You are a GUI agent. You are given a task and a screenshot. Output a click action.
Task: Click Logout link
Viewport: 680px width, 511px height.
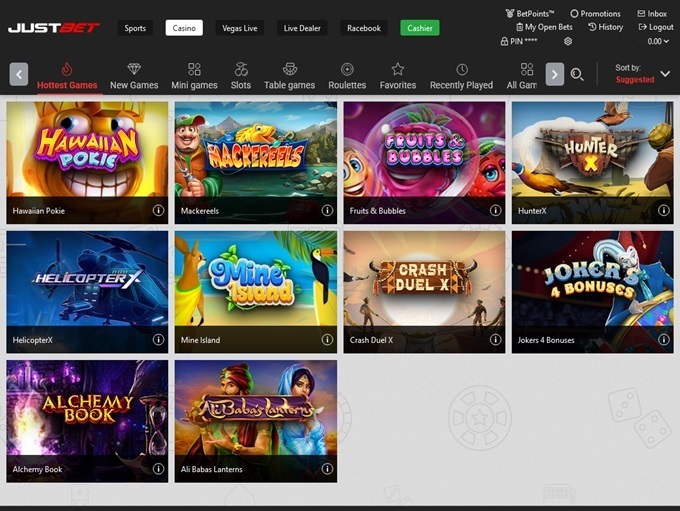656,27
